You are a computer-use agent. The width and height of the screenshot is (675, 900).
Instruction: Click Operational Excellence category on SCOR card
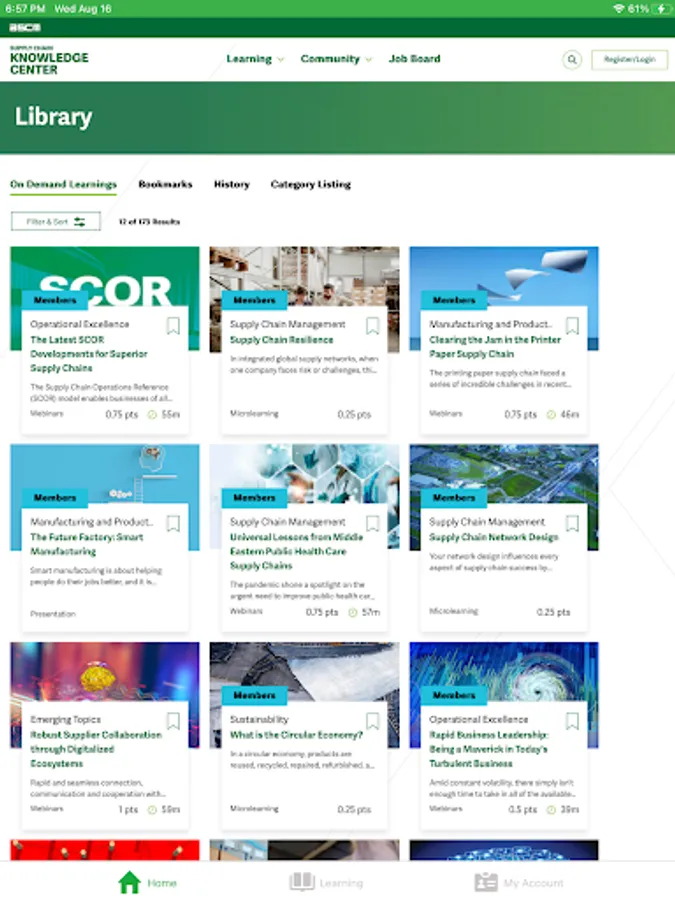(x=80, y=324)
